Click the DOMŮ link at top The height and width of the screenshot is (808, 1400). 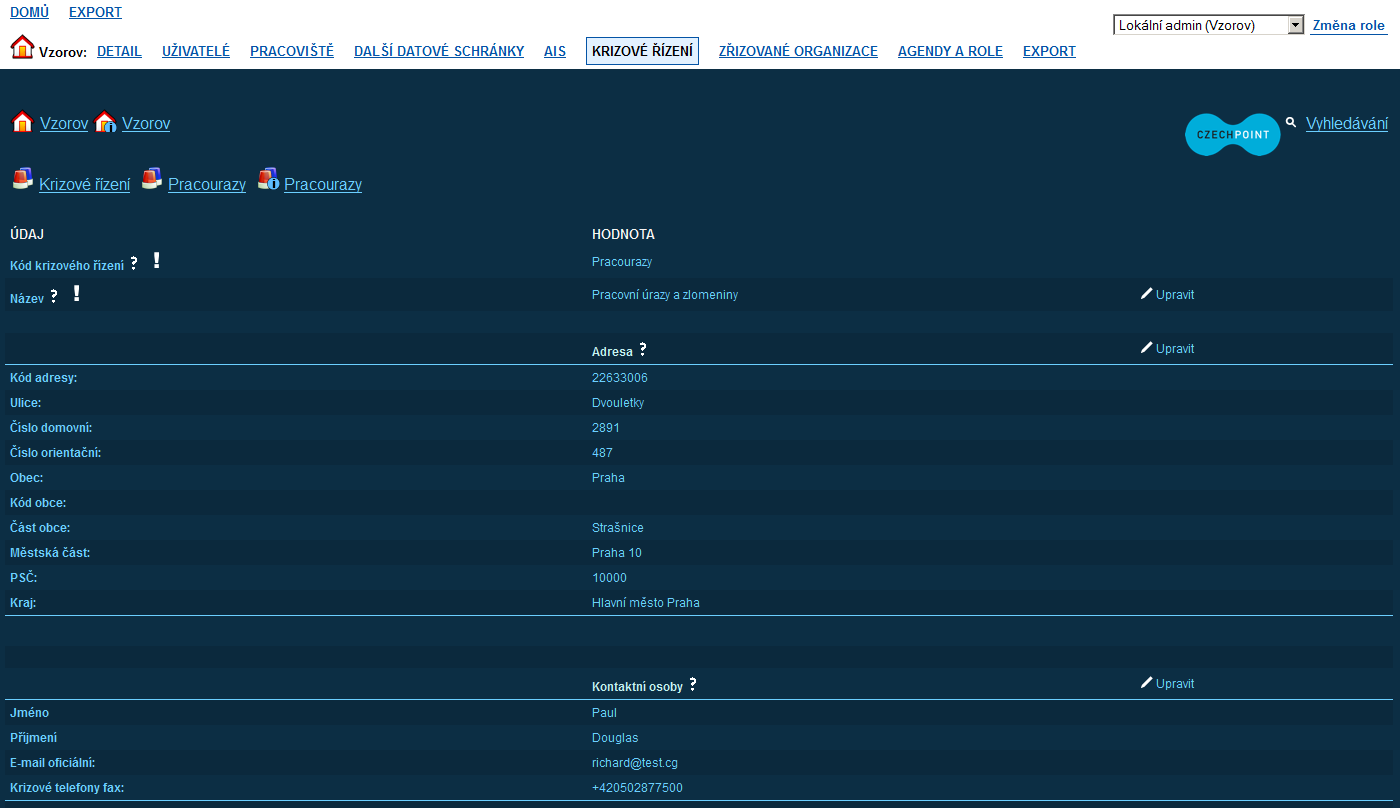[29, 12]
